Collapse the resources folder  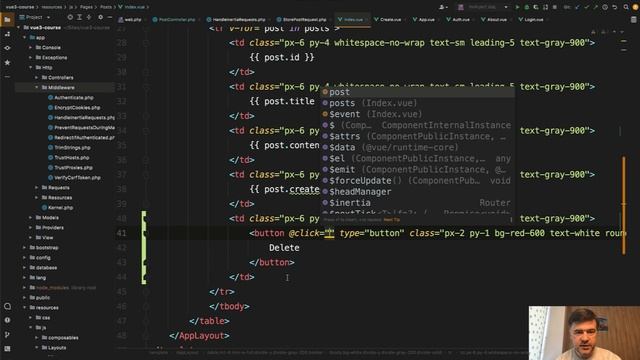point(24,308)
